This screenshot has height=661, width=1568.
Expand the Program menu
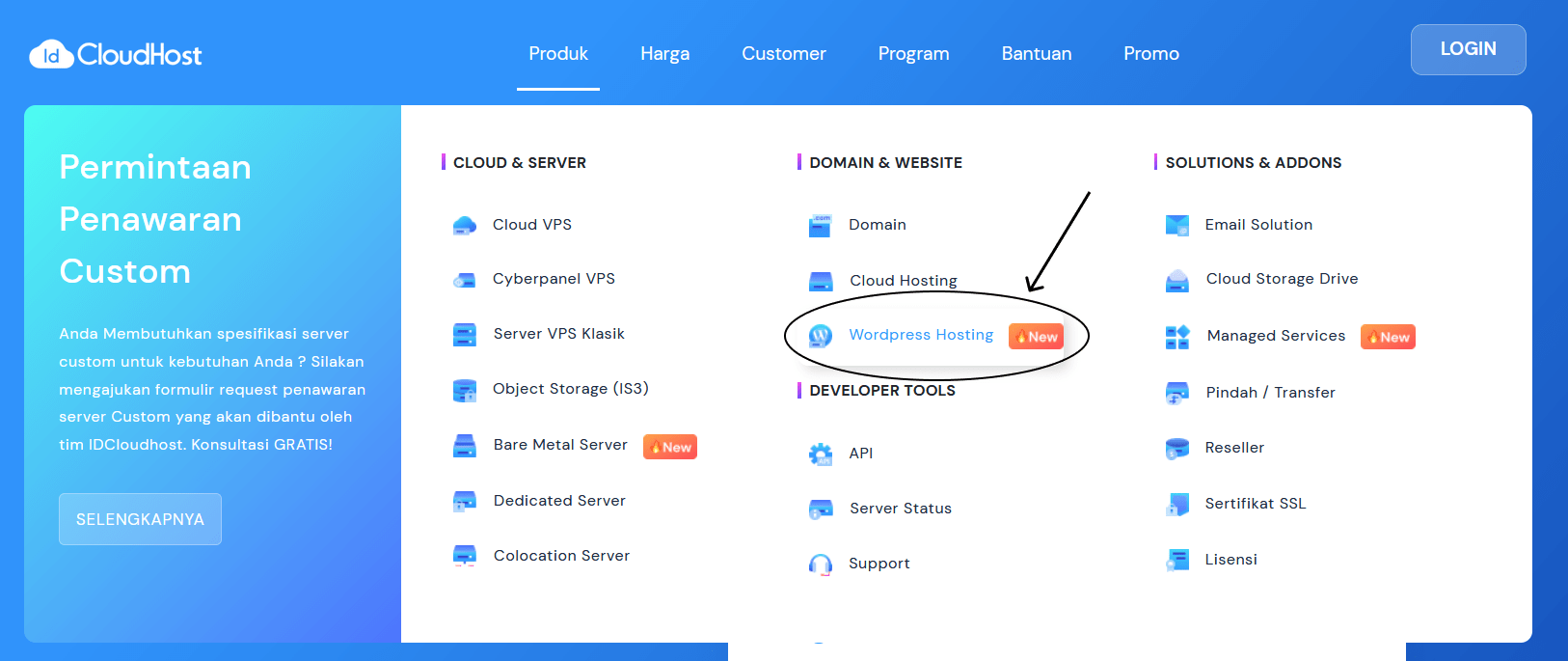point(913,54)
